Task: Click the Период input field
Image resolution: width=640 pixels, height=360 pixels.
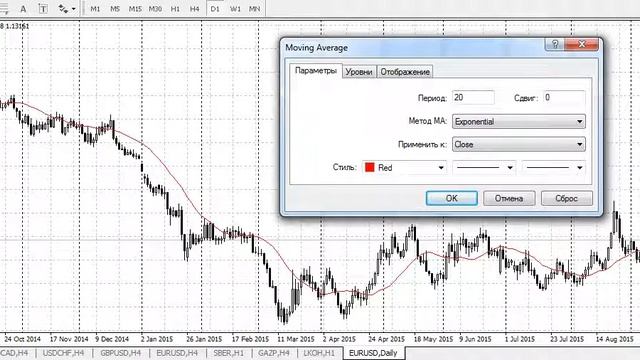Action: (473, 98)
